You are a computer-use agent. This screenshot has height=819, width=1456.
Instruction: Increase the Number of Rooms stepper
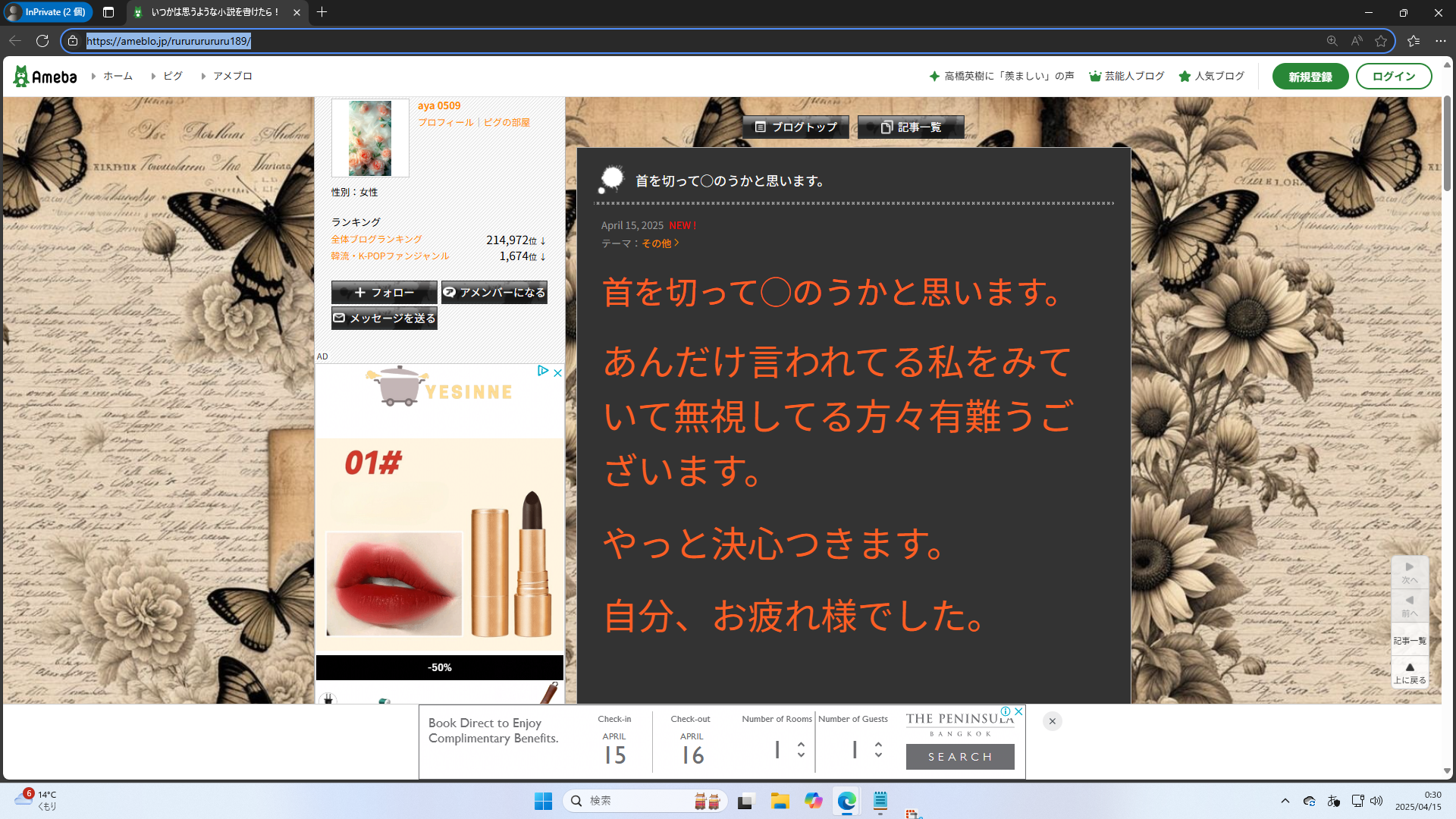coord(801,745)
